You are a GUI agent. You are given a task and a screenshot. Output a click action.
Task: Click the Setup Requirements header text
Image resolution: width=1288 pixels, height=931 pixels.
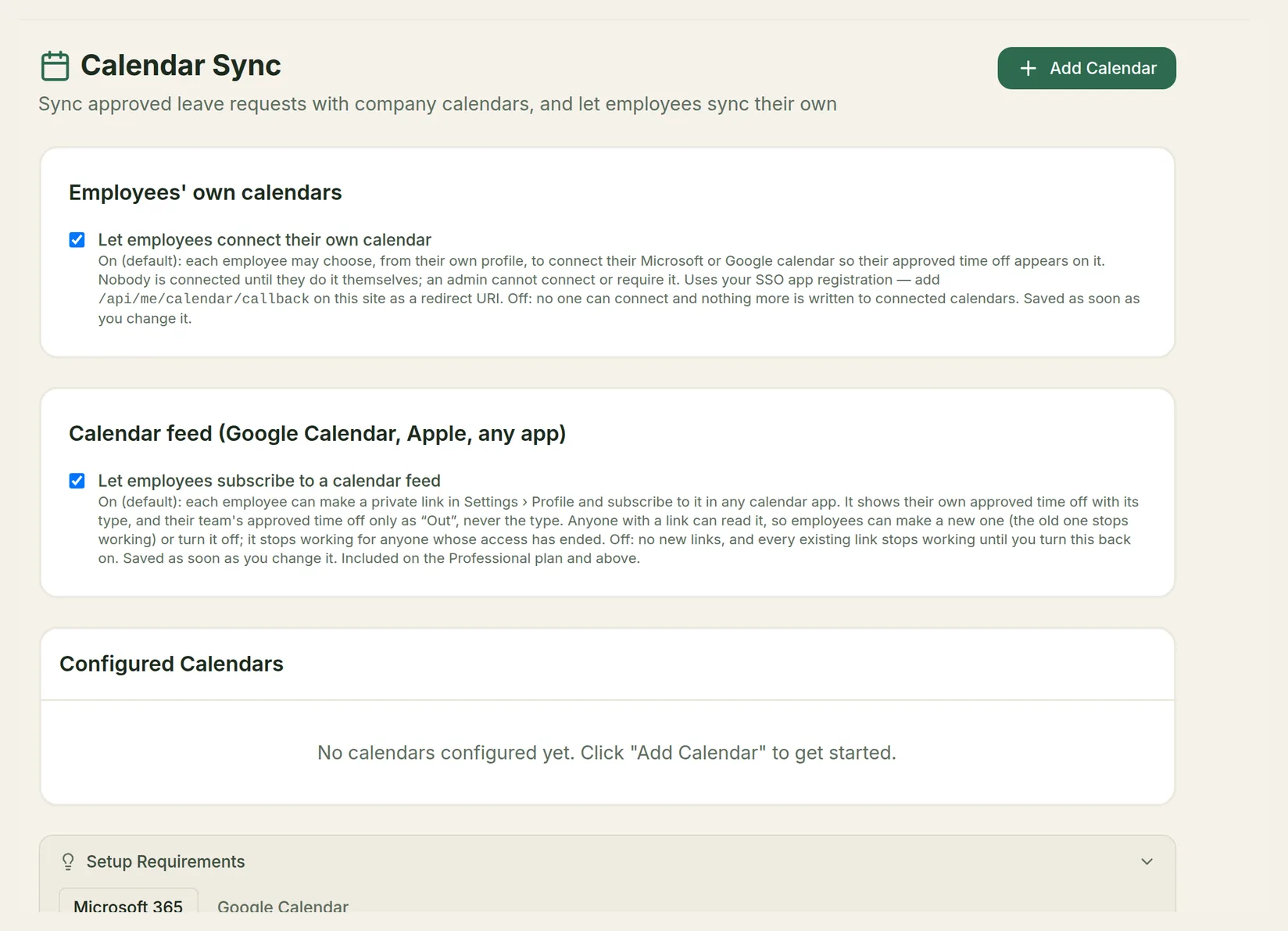(x=166, y=861)
